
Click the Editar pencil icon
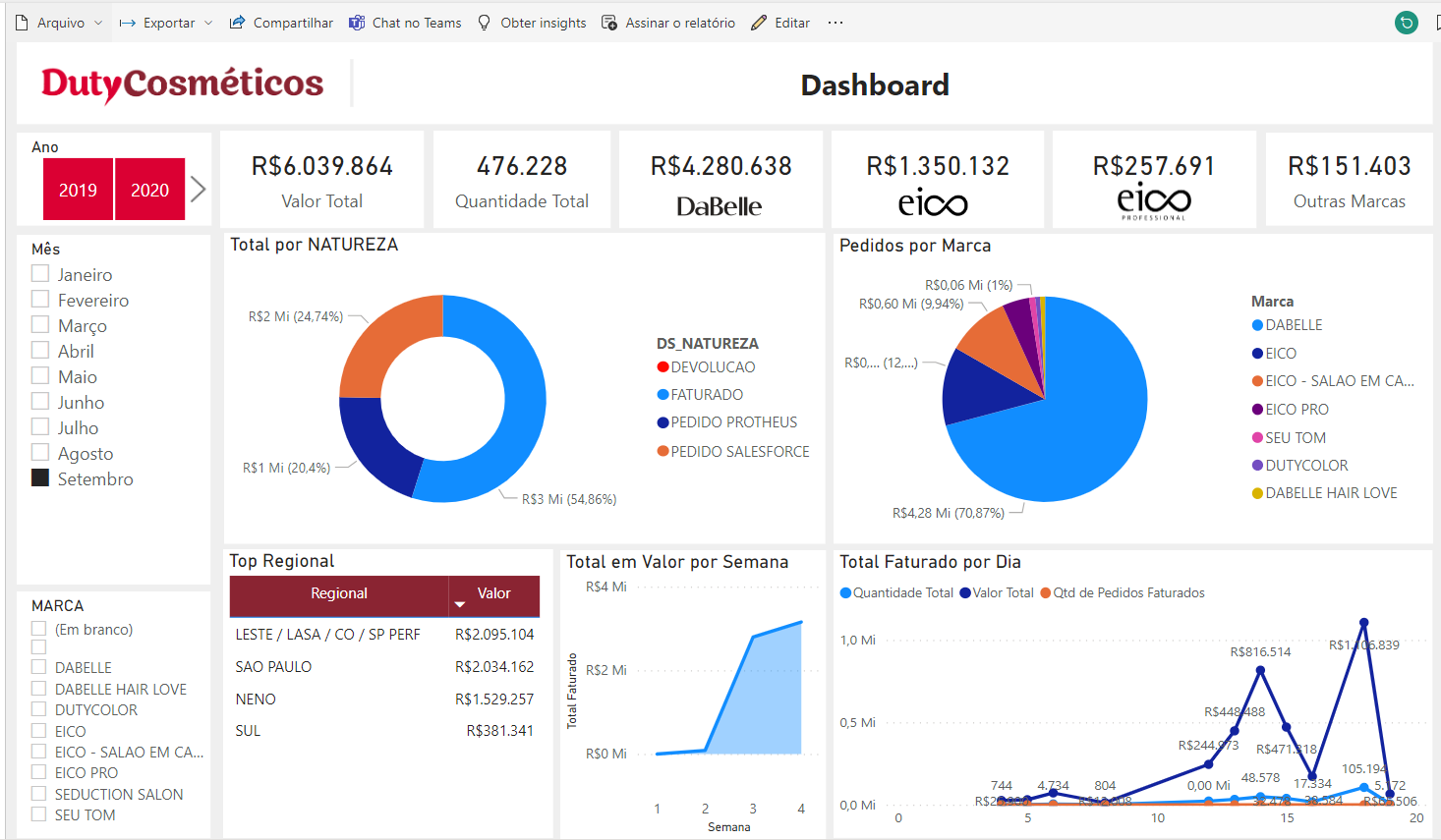[759, 23]
